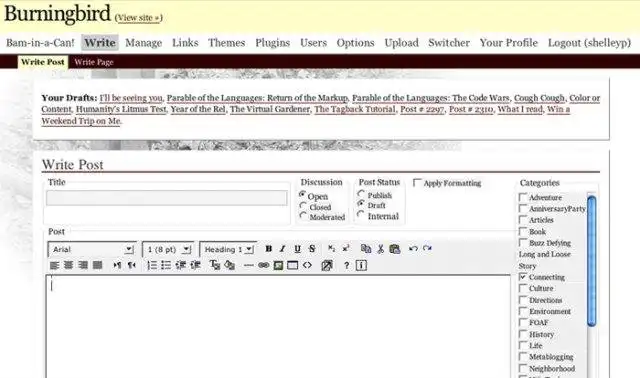The height and width of the screenshot is (378, 640).
Task: Click the Categories list scrollbar
Action: pos(591,261)
